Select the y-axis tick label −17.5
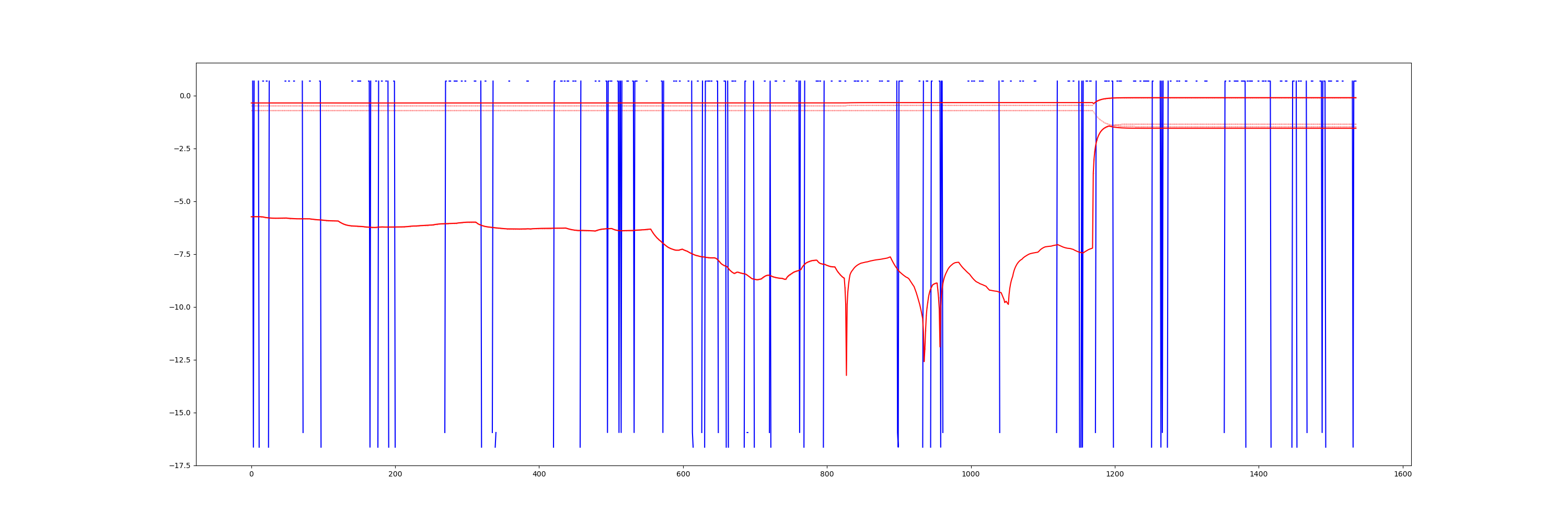Image resolution: width=1568 pixels, height=523 pixels. click(x=180, y=466)
